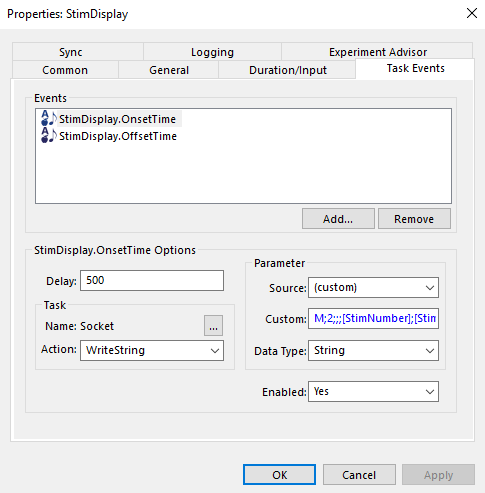Open the General tab
485x493 pixels.
[x=169, y=70]
